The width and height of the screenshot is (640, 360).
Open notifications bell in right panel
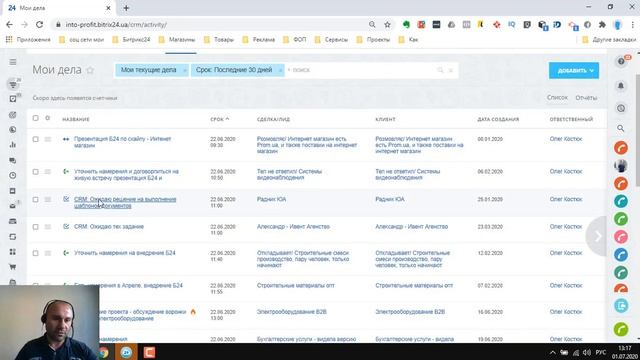tap(621, 86)
